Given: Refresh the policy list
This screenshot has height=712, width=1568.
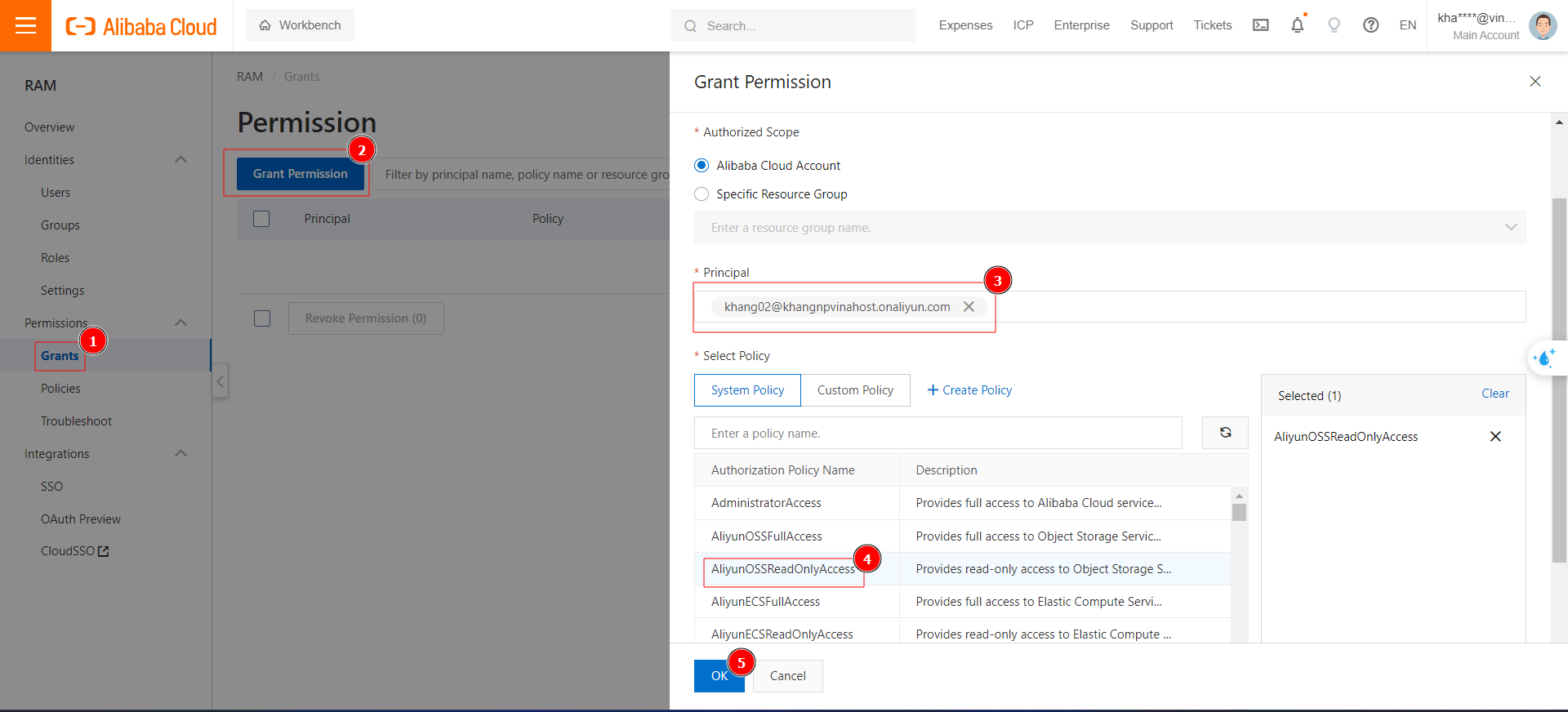Looking at the screenshot, I should [x=1225, y=433].
